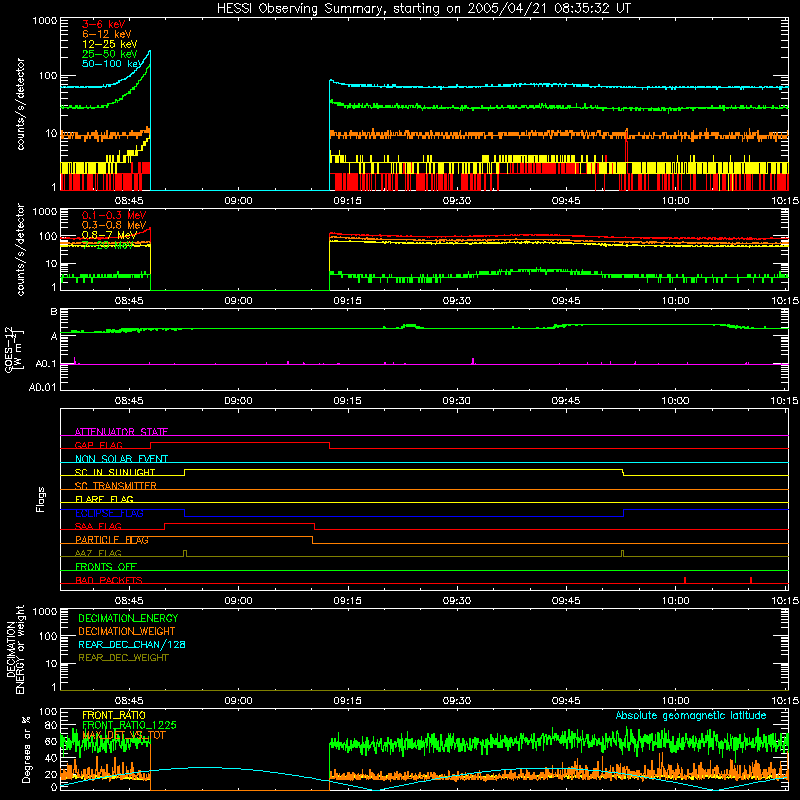The image size is (800, 800).
Task: Select the green FRONT_RATIO_1225 legend label
Action: 129,725
